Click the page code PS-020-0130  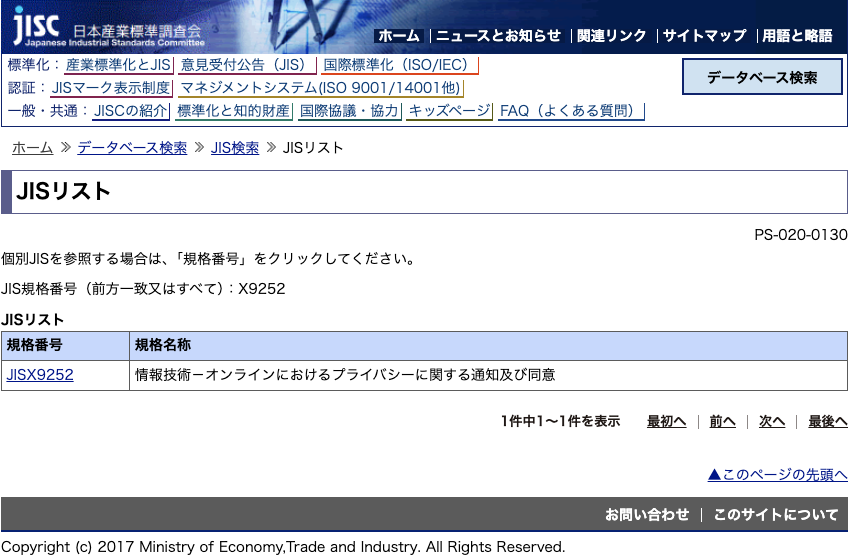coord(801,235)
